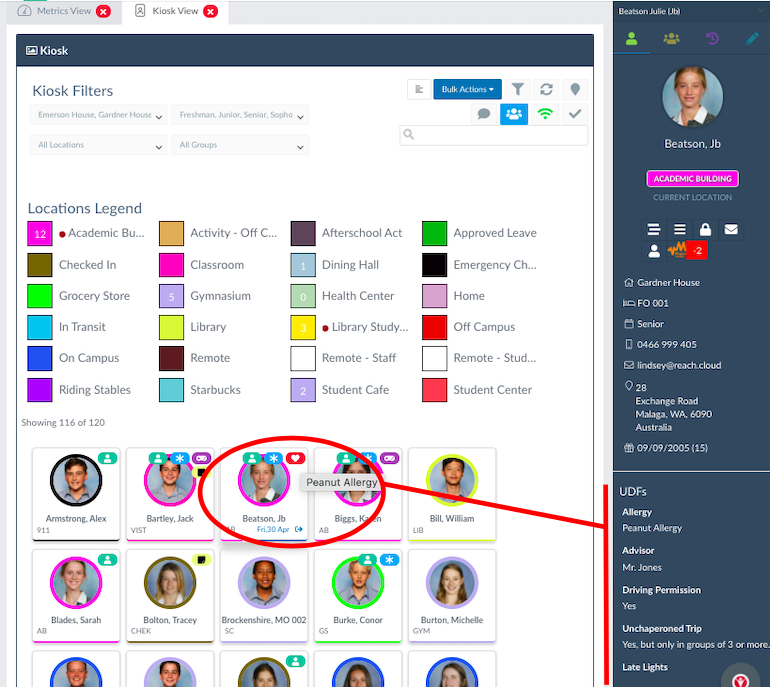Open the purple history clock tab in side panel
The height and width of the screenshot is (687, 770).
(712, 39)
